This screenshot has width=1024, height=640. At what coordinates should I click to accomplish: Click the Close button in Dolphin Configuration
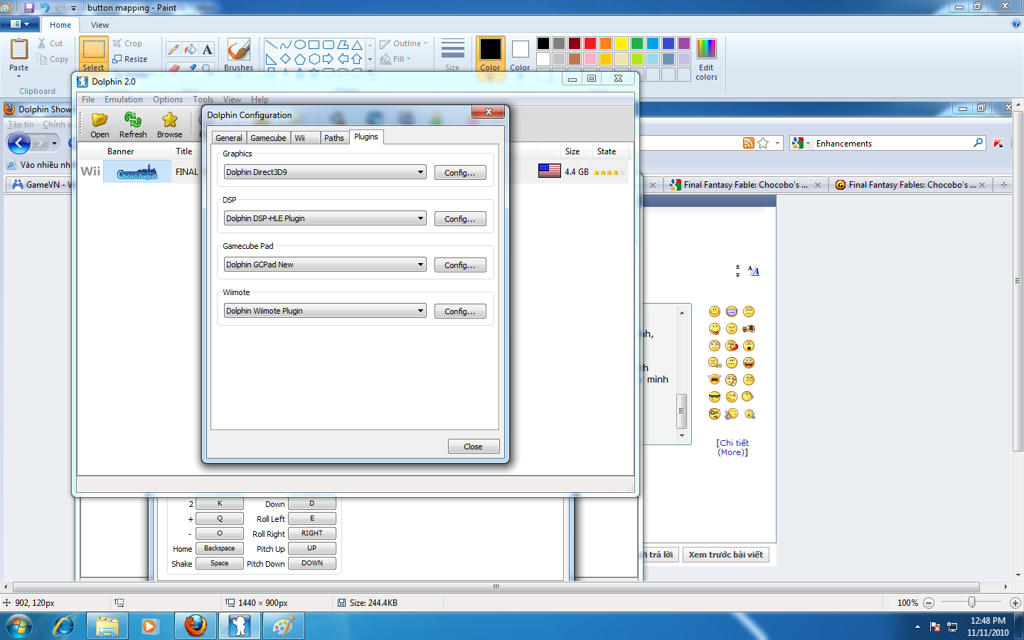[x=473, y=447]
